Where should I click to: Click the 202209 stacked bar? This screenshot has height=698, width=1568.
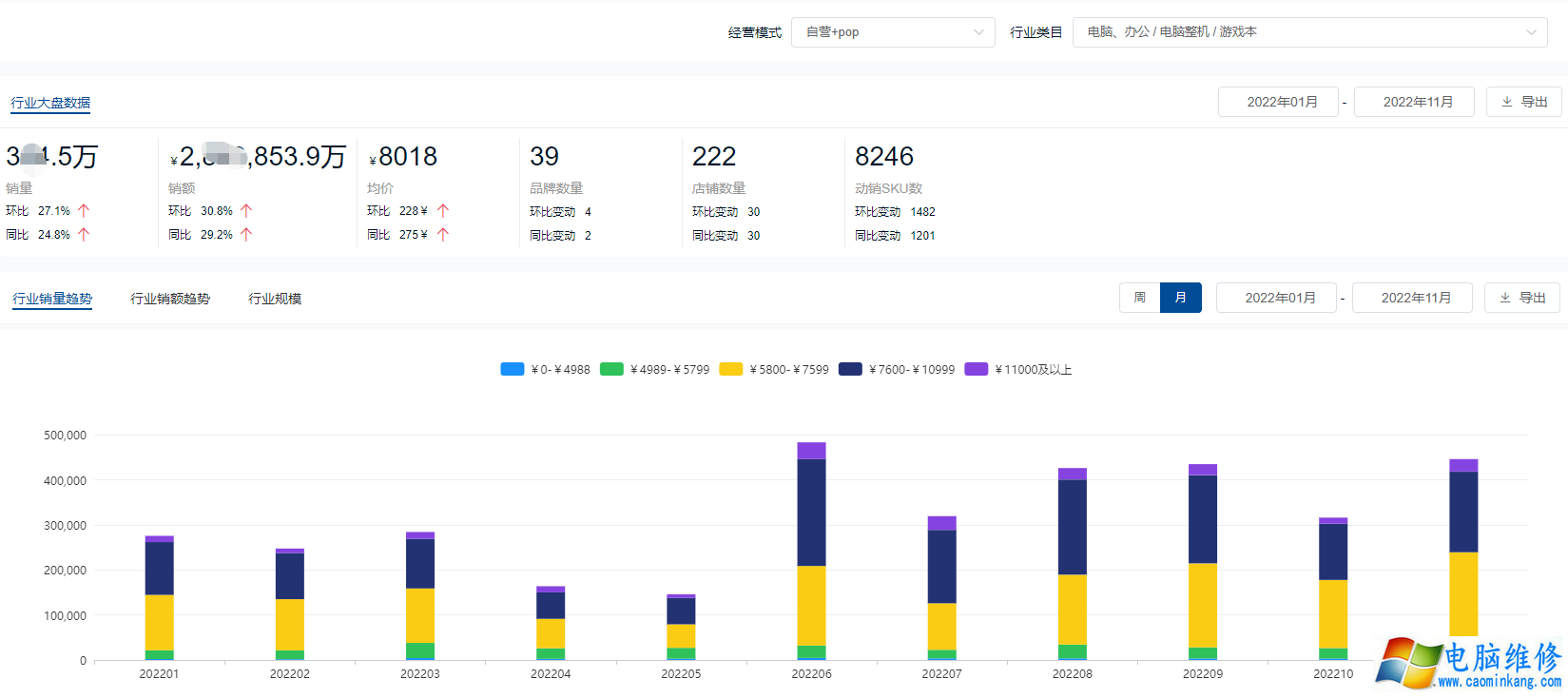click(1203, 562)
